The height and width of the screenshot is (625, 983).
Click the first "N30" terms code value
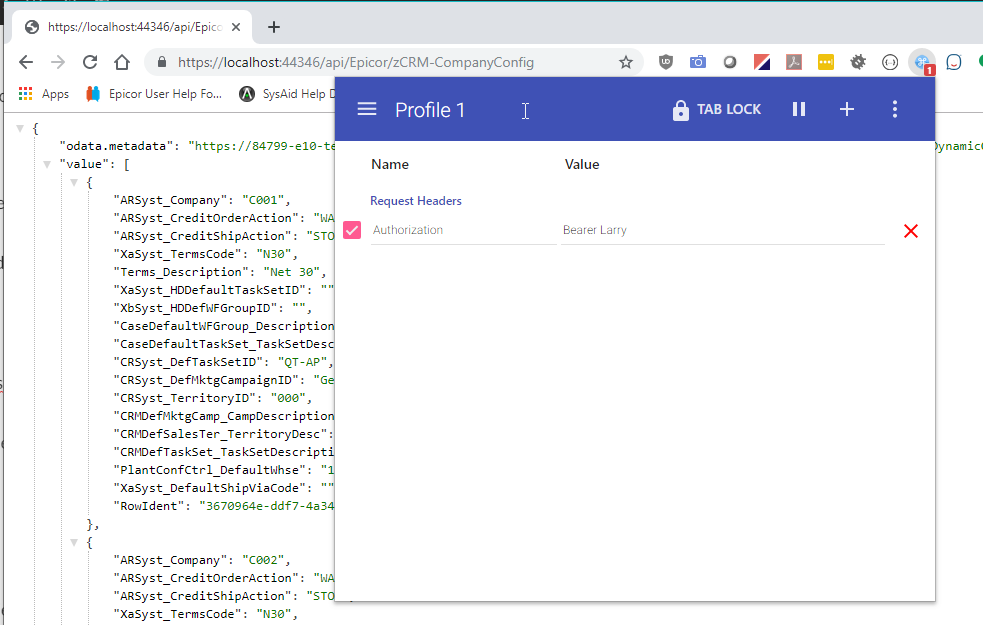[x=273, y=254]
